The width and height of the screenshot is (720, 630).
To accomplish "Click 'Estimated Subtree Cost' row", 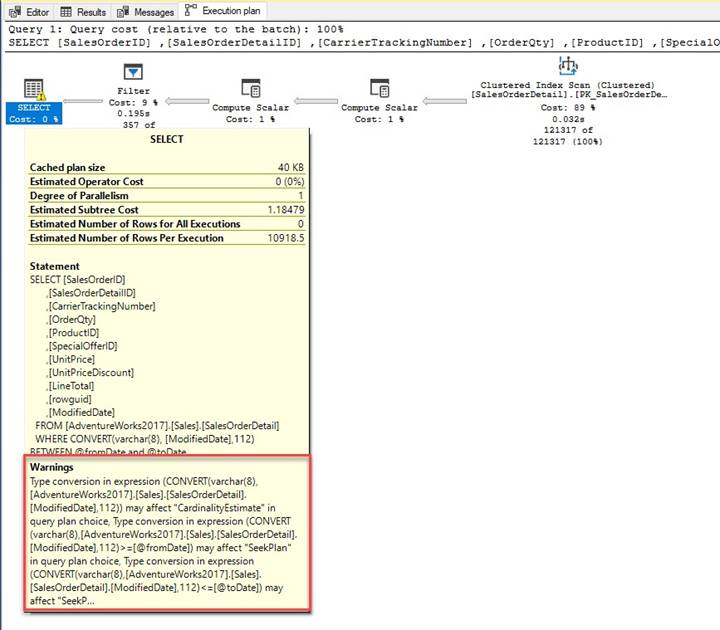I will point(167,210).
